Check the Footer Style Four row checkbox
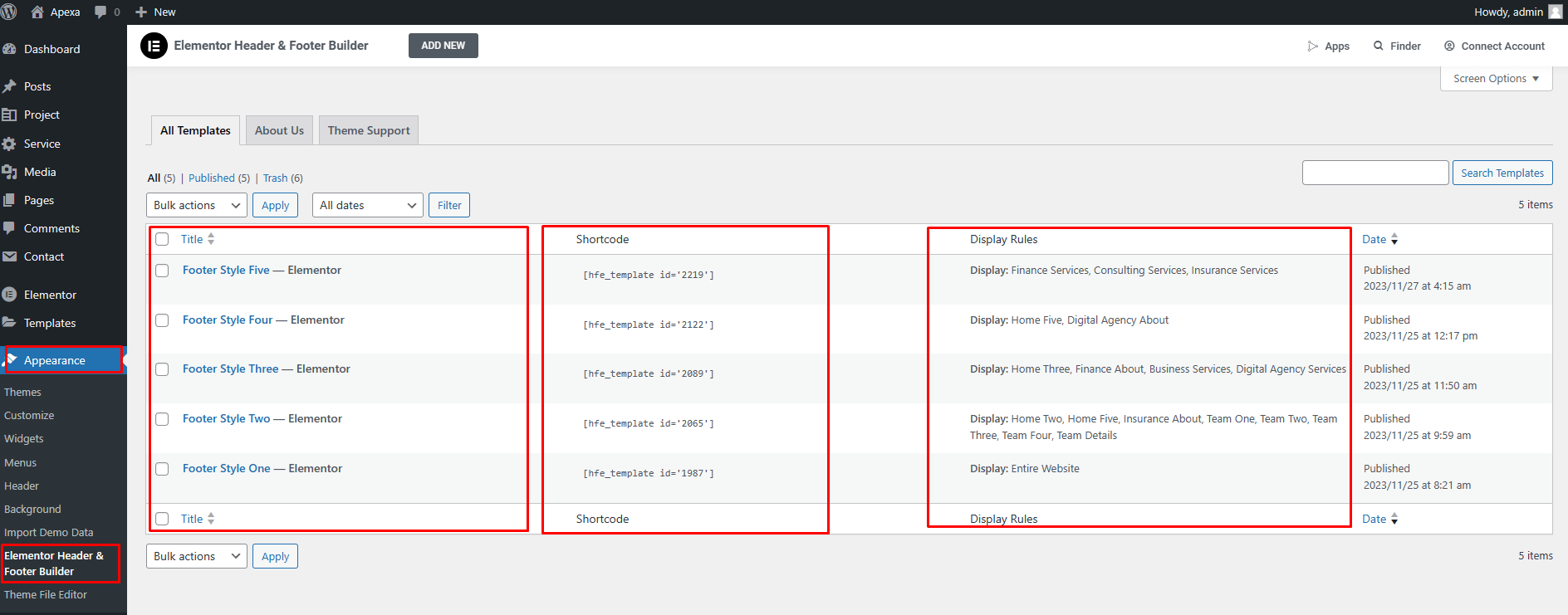This screenshot has width=1568, height=615. point(163,320)
